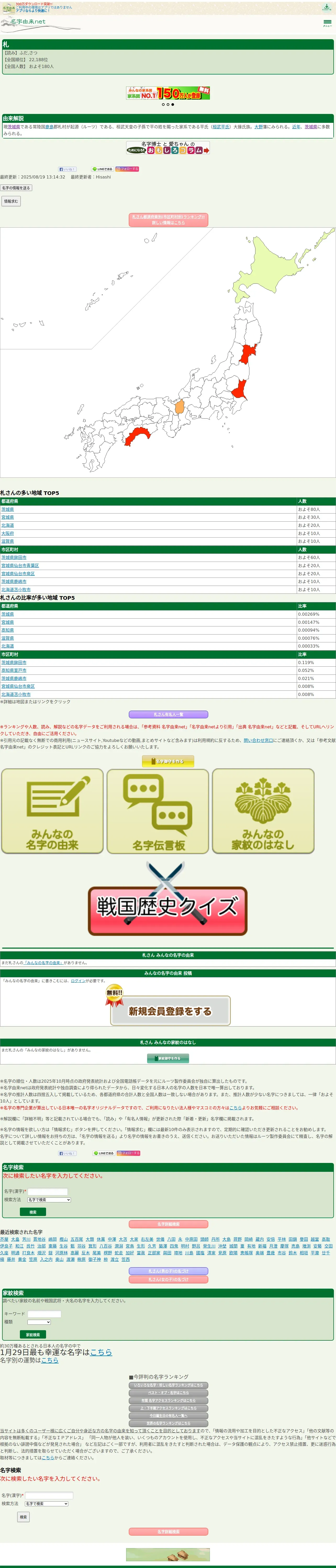Open 茨城県 in 多い地域 TOP5 table

(7, 510)
